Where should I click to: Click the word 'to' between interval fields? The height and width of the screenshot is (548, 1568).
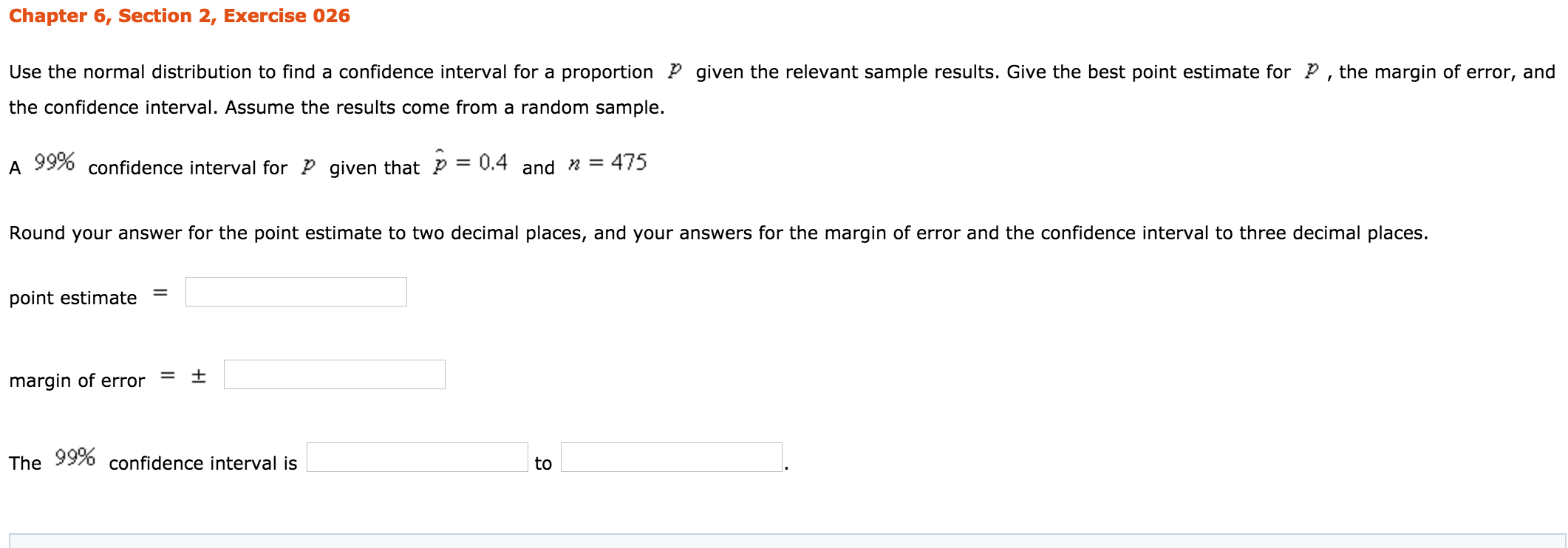[x=543, y=463]
